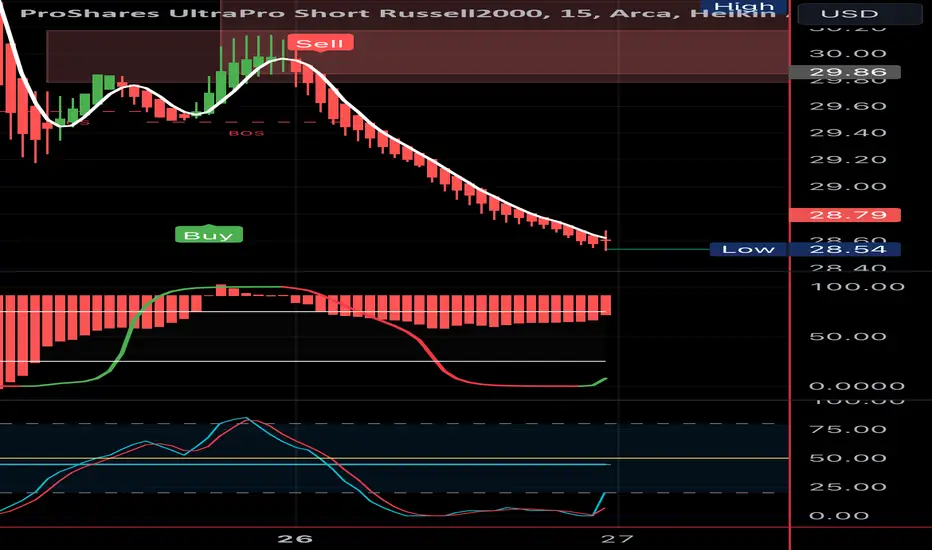Click the 29.40 price axis value
This screenshot has width=932, height=550.
[x=848, y=133]
